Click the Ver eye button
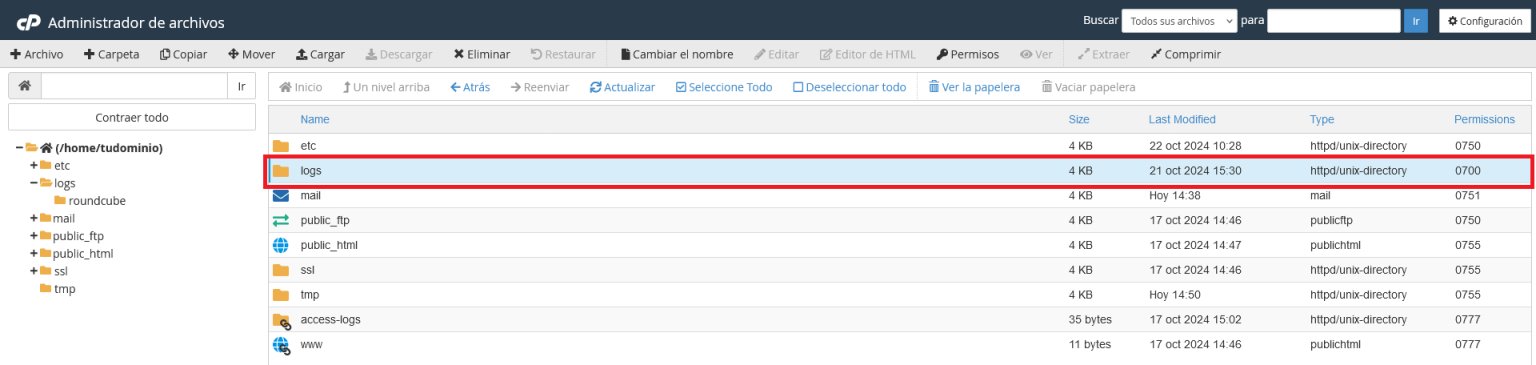The height and width of the screenshot is (365, 1536). [x=1036, y=54]
